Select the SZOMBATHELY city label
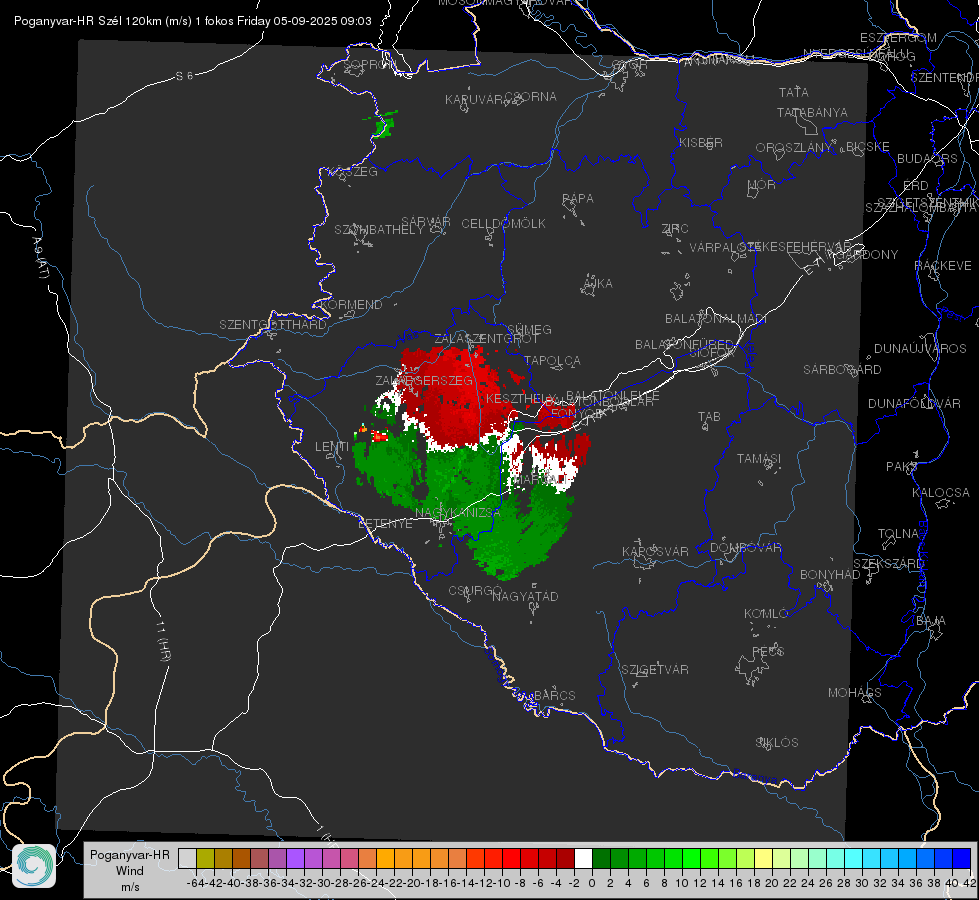The image size is (979, 900). (379, 230)
